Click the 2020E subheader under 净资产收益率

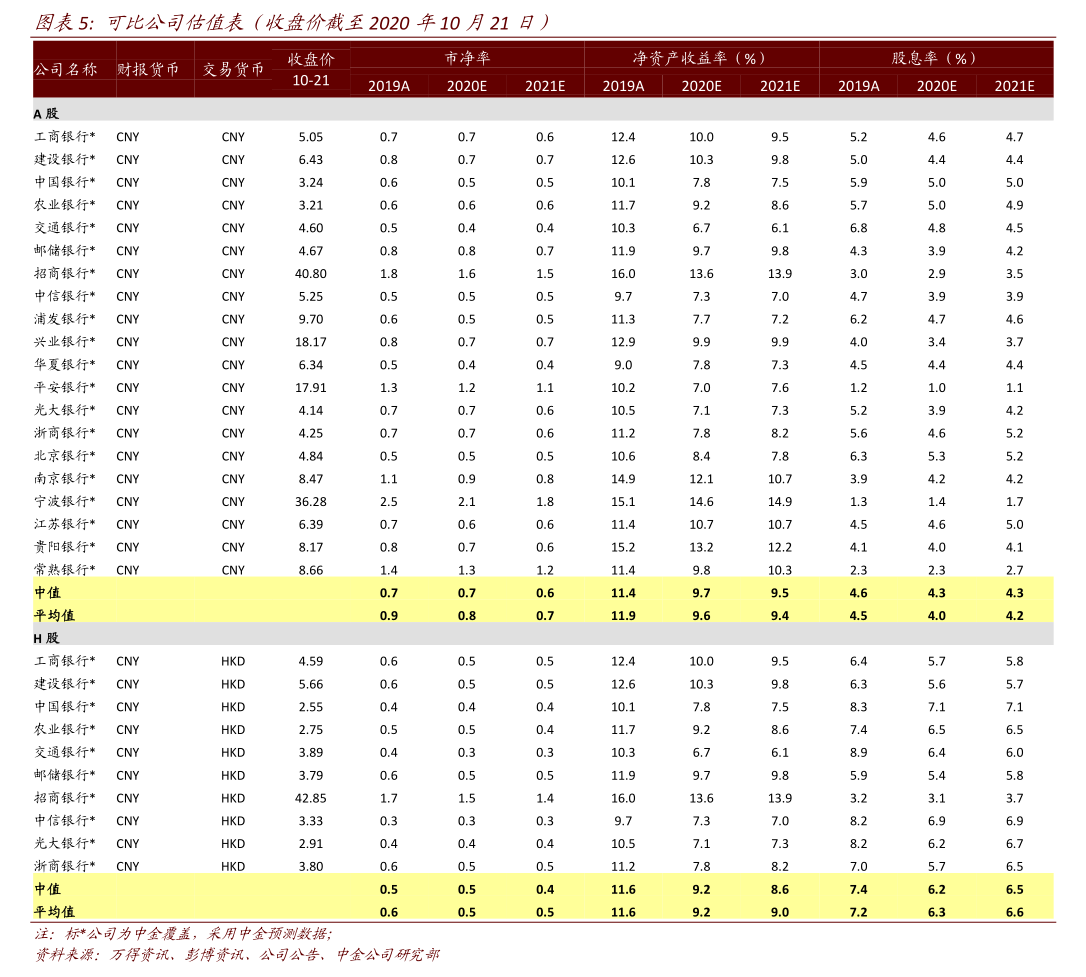[701, 86]
